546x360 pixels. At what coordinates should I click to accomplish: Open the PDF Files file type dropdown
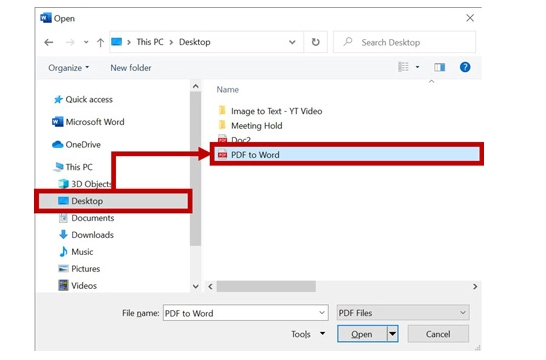click(403, 313)
